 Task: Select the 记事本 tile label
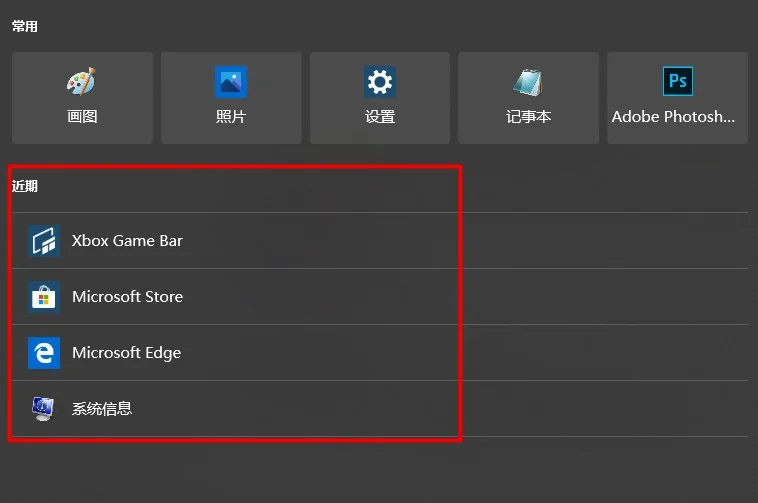click(x=528, y=116)
